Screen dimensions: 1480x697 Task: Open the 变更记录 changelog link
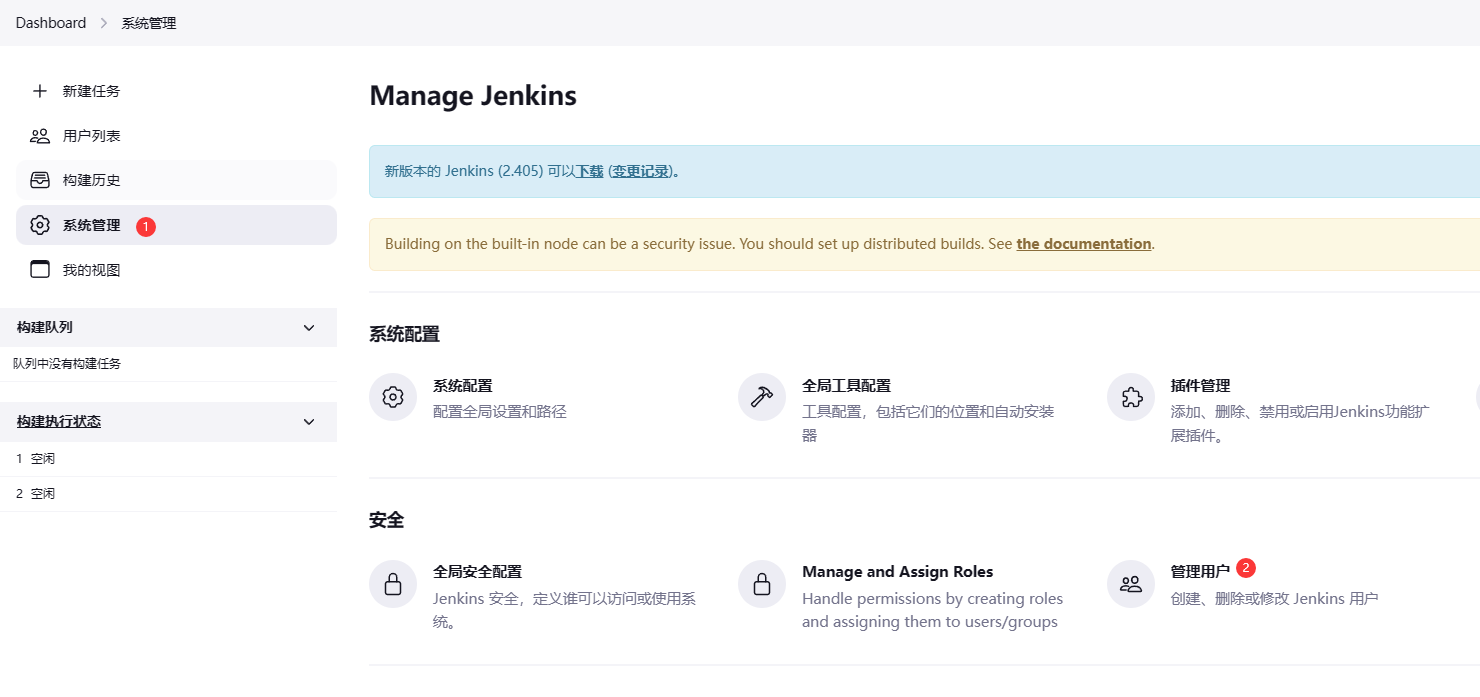(x=641, y=171)
